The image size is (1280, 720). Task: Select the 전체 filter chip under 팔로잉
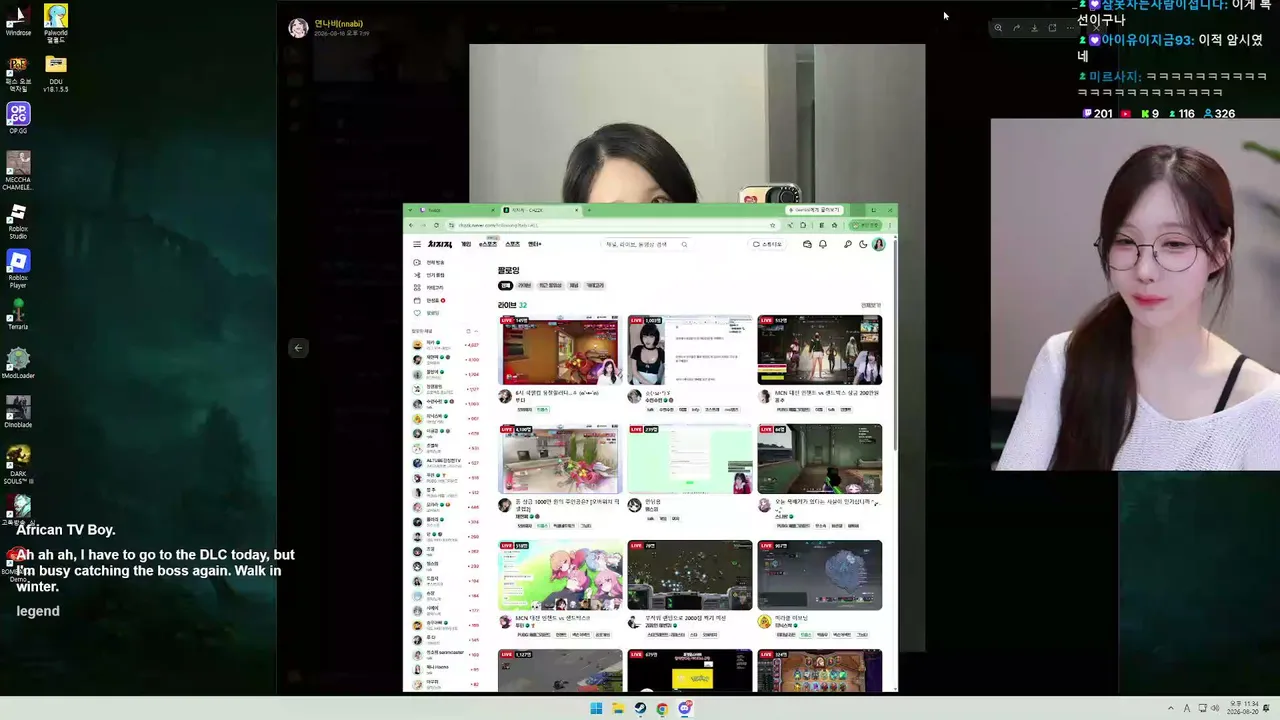pyautogui.click(x=506, y=286)
